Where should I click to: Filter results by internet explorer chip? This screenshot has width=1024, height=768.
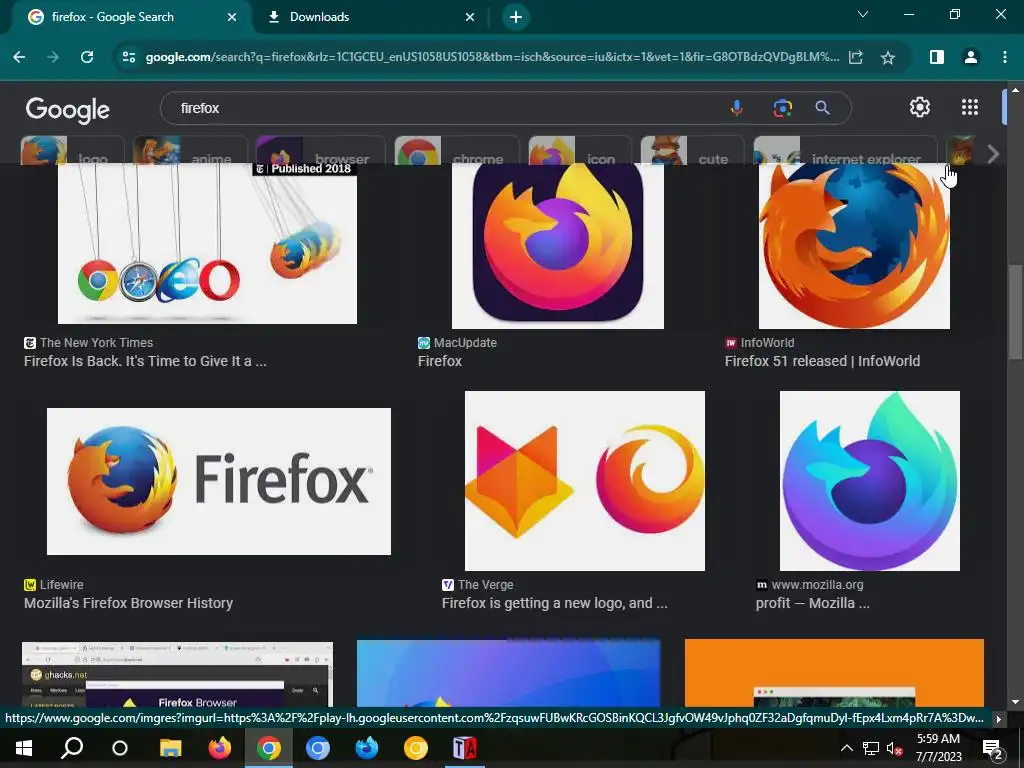coord(845,150)
